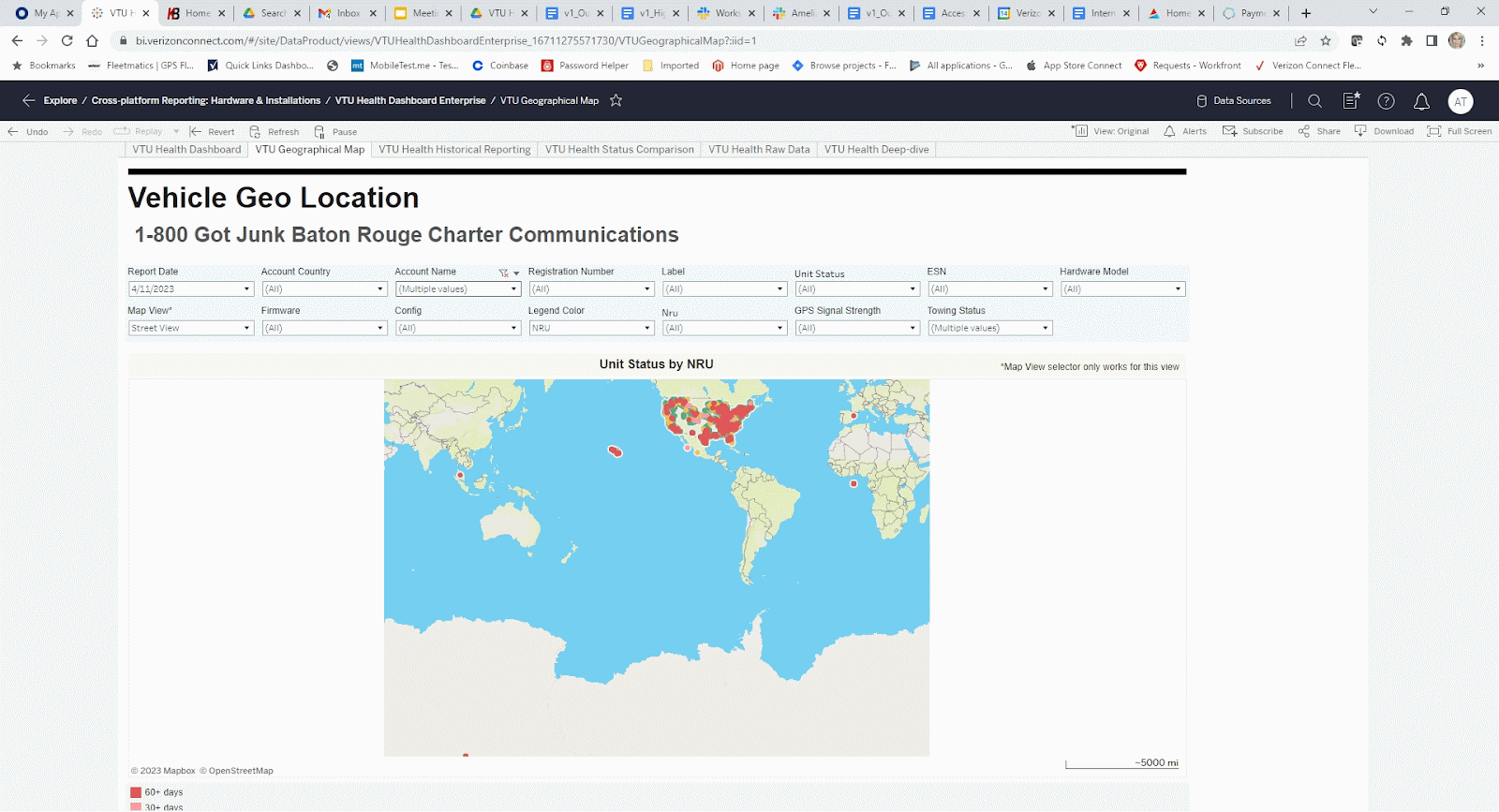1499x812 pixels.
Task: Click the 60+ days red legend swatch
Action: [136, 792]
